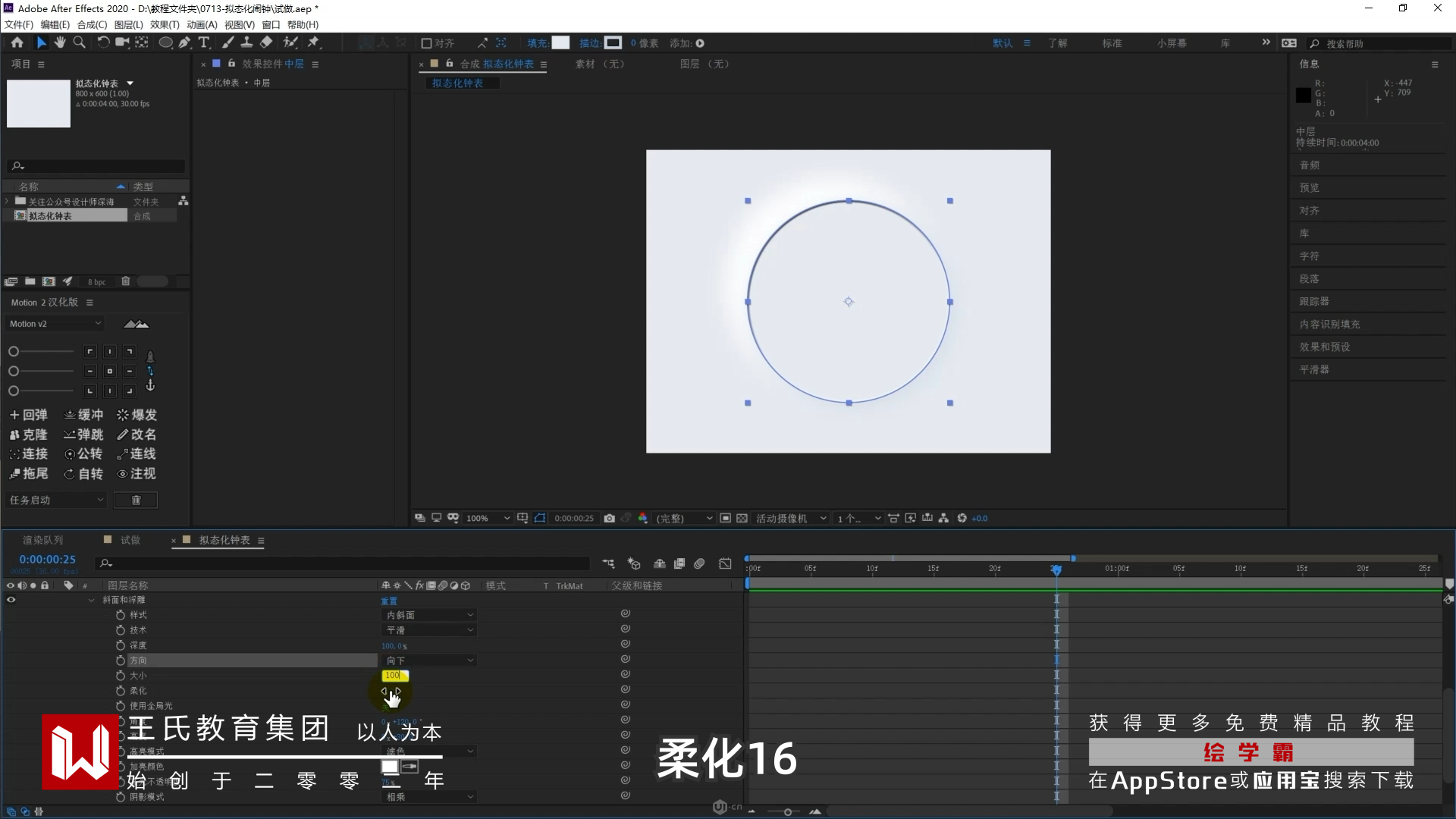
Task: Switch to the 试做 timeline tab
Action: tap(130, 540)
